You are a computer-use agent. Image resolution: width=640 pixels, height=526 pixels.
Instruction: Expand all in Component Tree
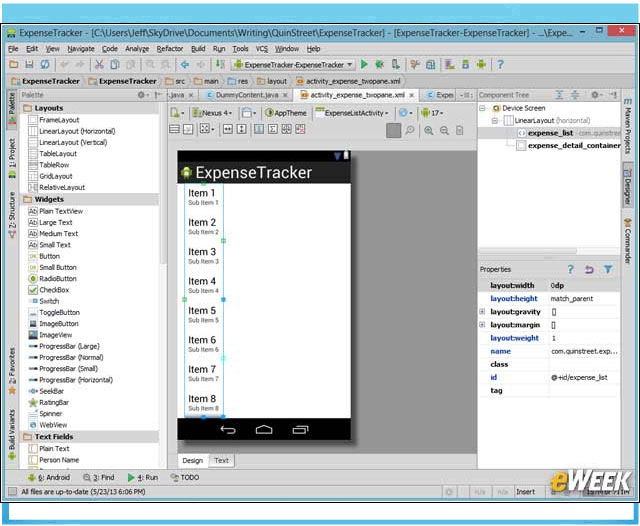[x=559, y=95]
